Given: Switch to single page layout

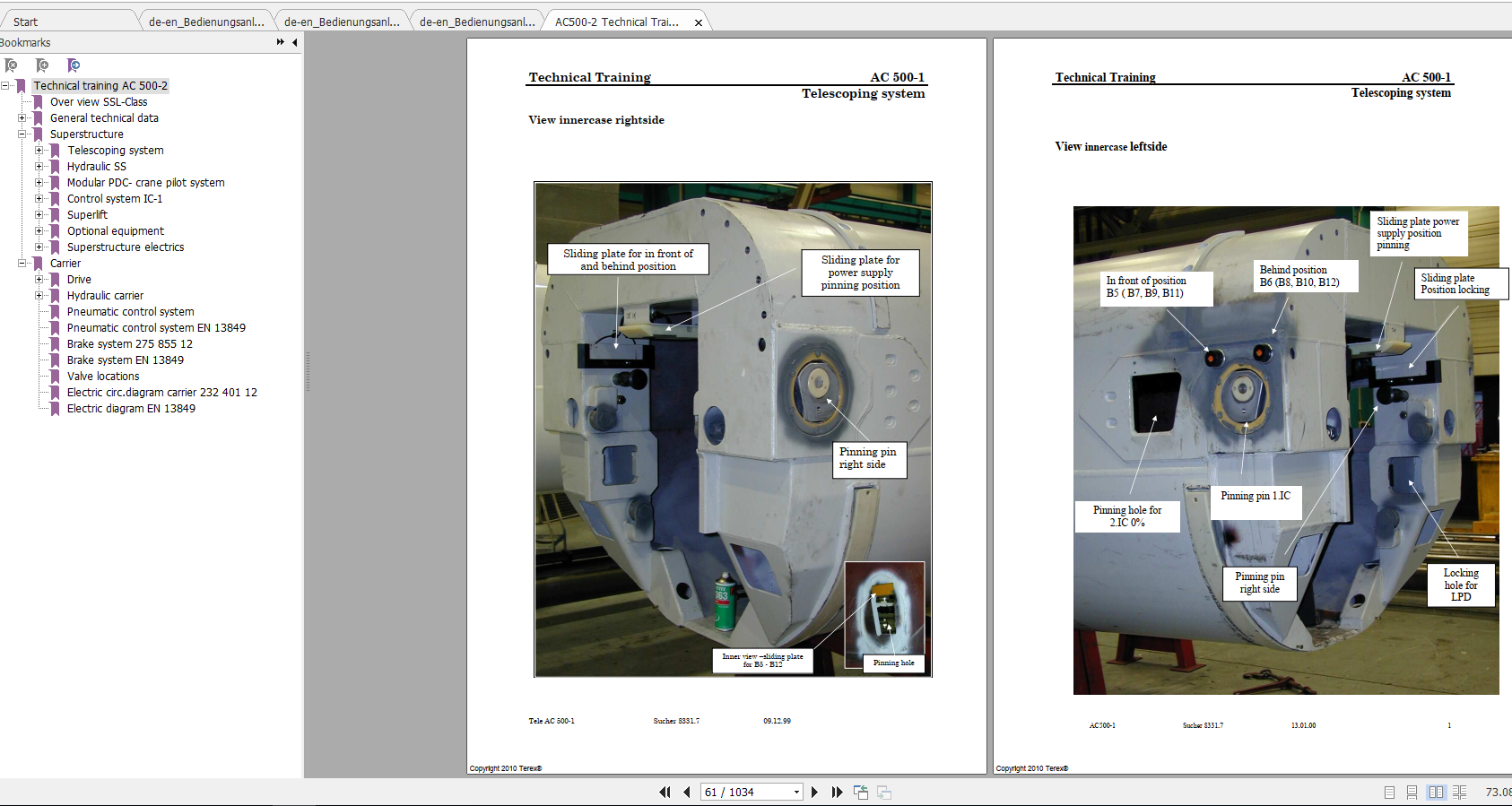Looking at the screenshot, I should [1389, 793].
